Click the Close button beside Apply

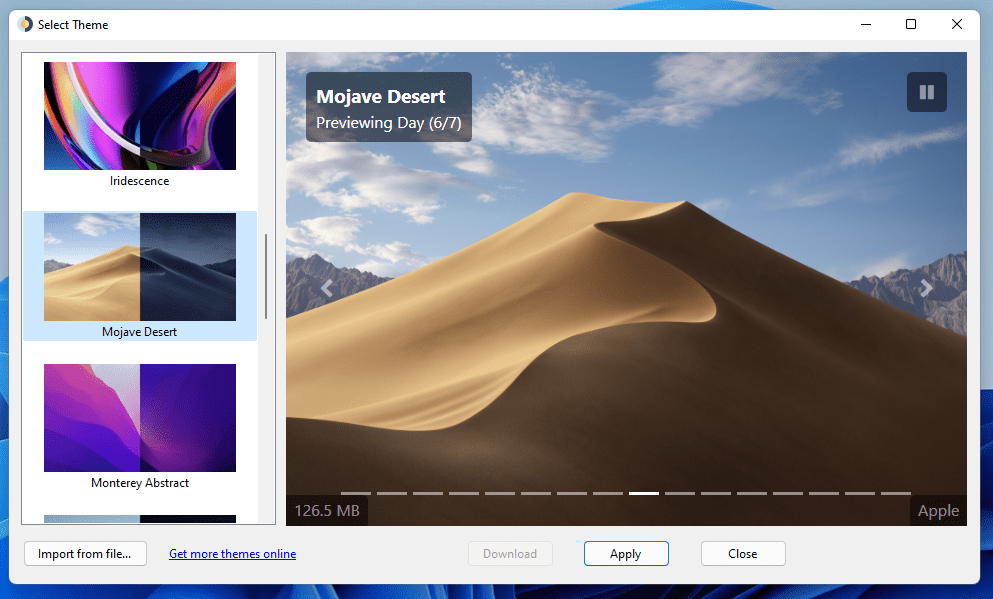click(x=743, y=553)
